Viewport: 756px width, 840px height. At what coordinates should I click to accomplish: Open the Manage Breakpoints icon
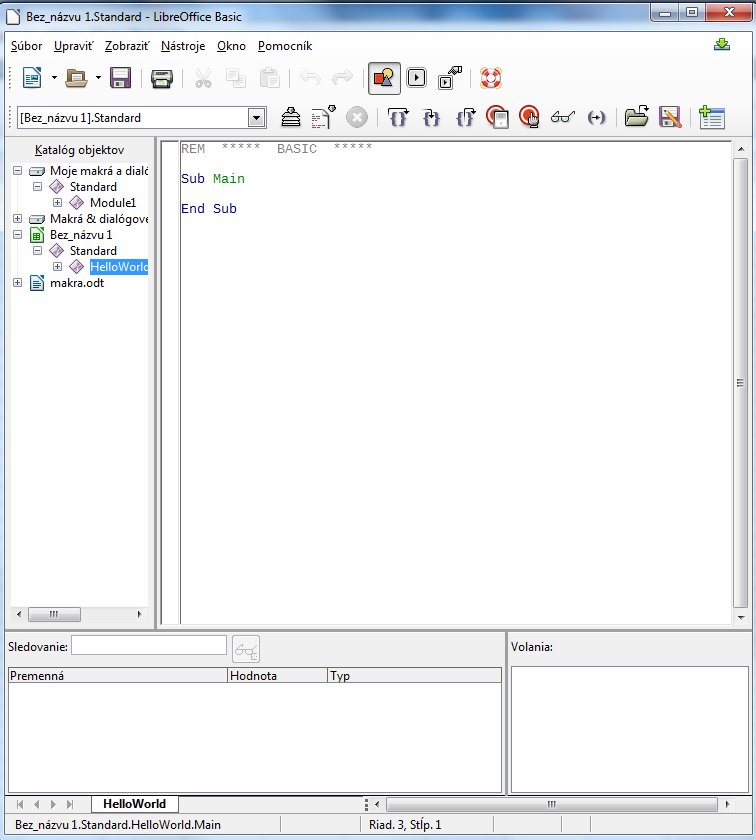click(x=497, y=117)
